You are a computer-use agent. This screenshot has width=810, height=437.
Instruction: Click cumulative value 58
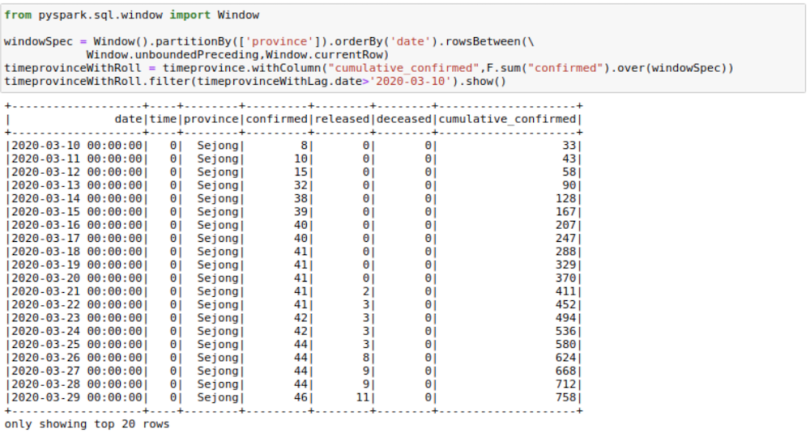pos(569,172)
